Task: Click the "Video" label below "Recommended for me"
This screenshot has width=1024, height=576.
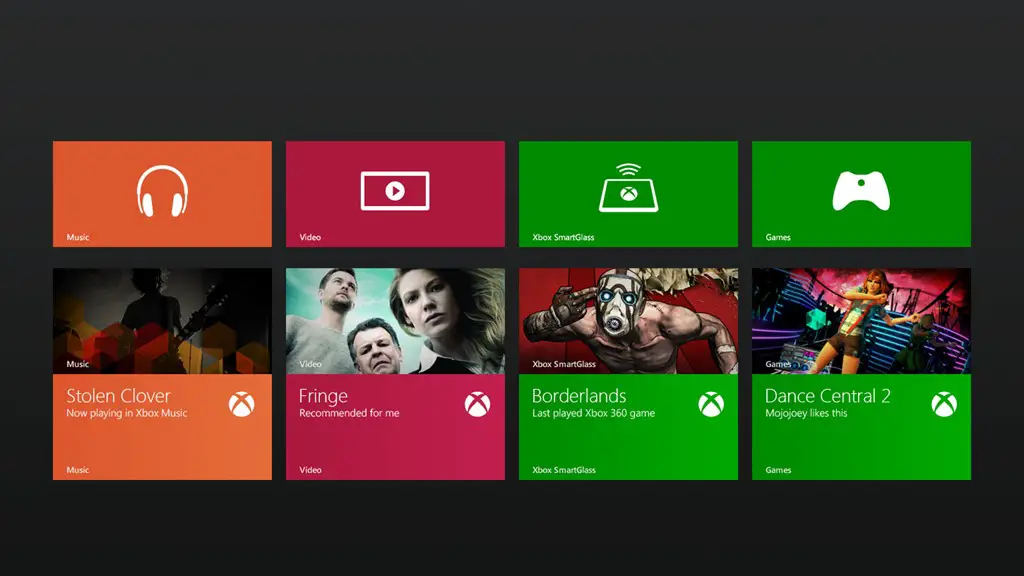Action: pyautogui.click(x=310, y=470)
